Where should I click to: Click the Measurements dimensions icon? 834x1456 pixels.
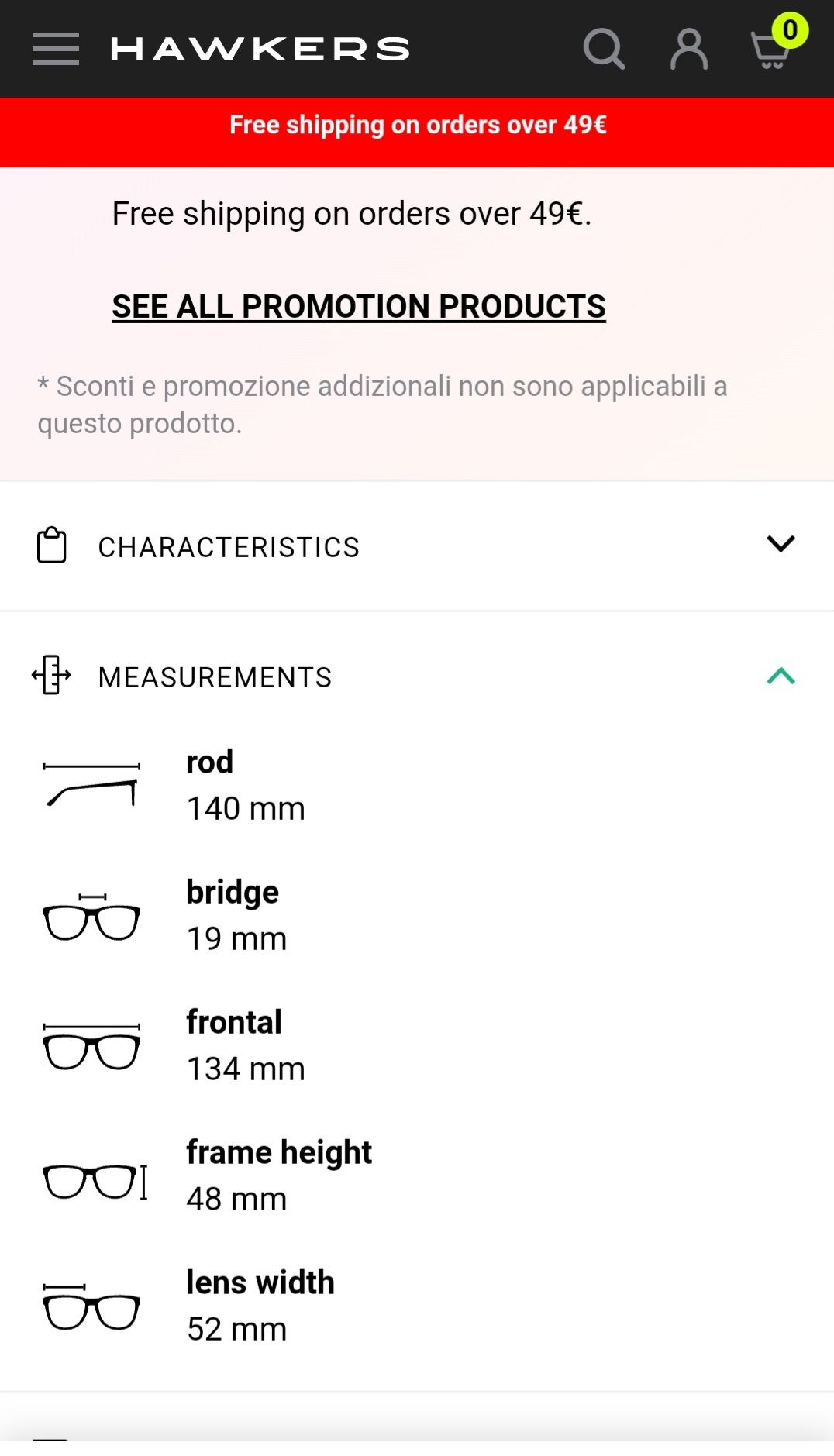pyautogui.click(x=51, y=675)
